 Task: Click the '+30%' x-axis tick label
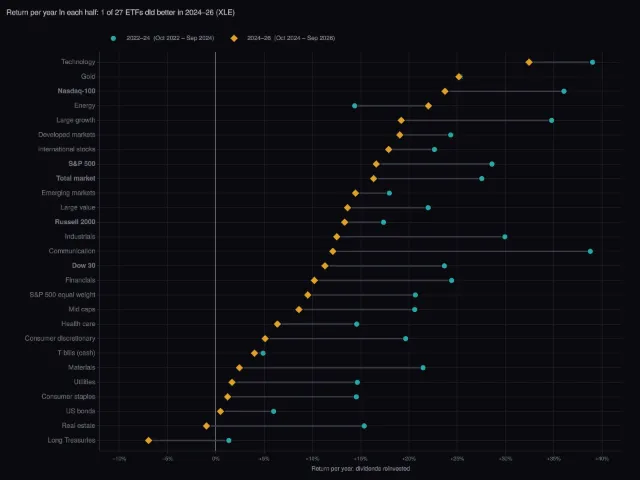(x=505, y=459)
